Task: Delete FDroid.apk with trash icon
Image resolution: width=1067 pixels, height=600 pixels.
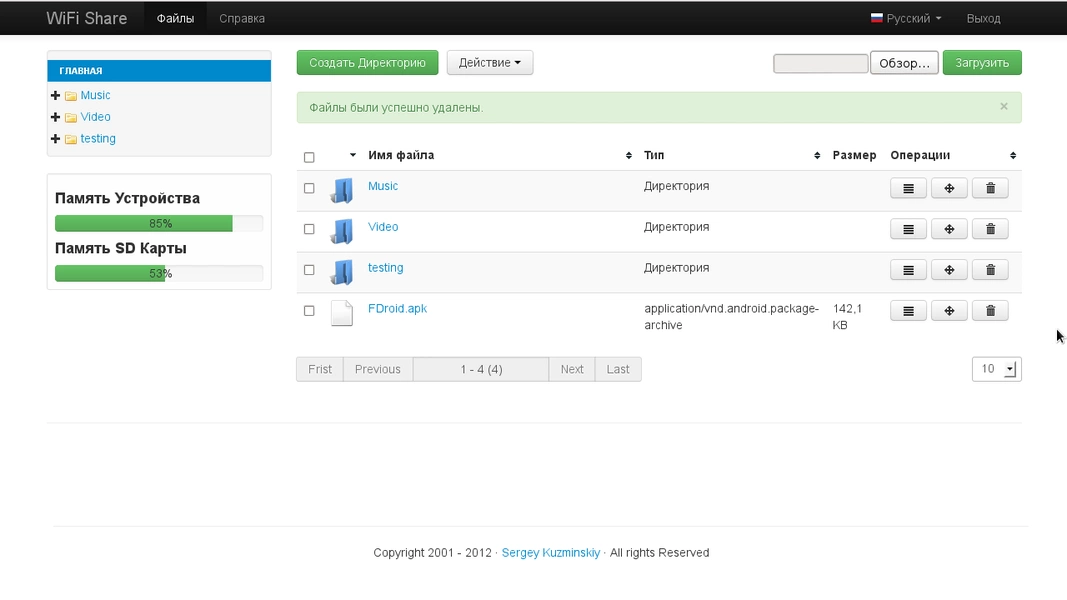Action: pyautogui.click(x=990, y=311)
